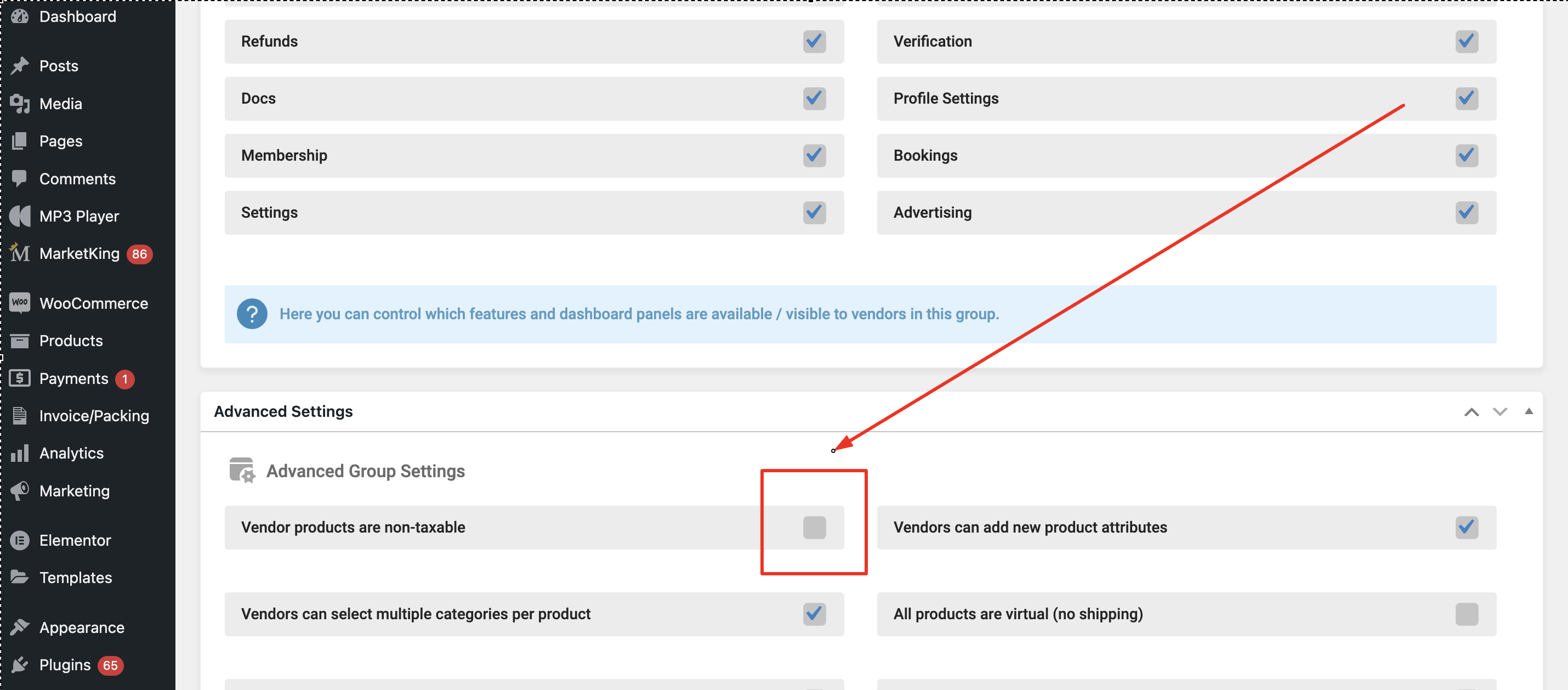
Task: Toggle the Bookings checkbox
Action: [x=1467, y=155]
